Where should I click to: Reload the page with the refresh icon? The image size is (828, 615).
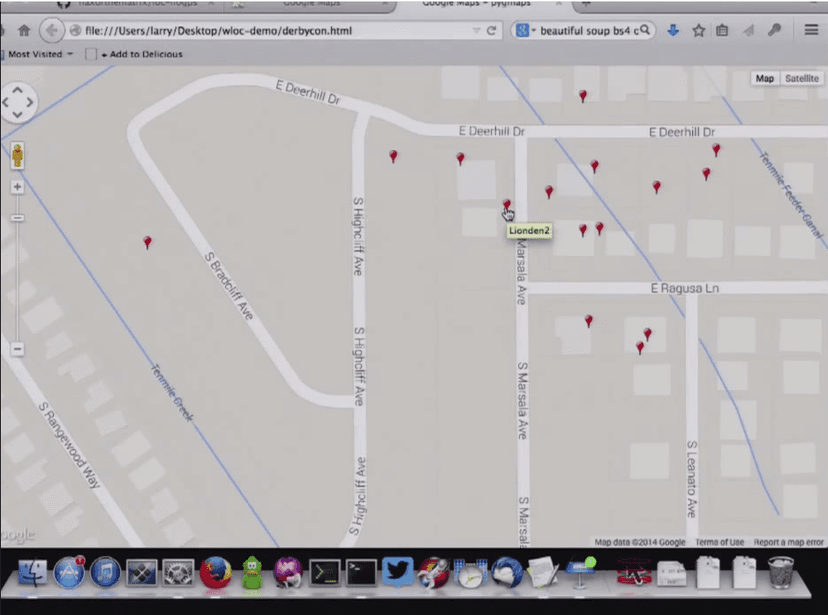point(491,31)
